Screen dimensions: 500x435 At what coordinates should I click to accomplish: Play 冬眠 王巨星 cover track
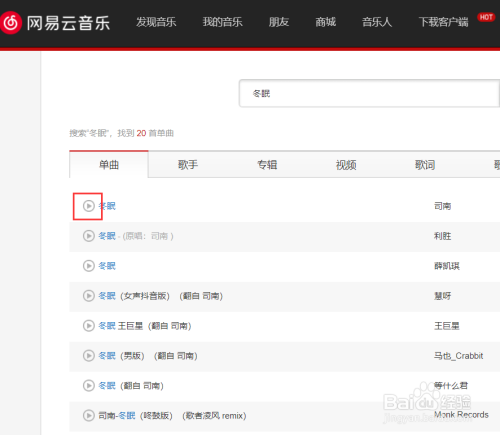89,326
